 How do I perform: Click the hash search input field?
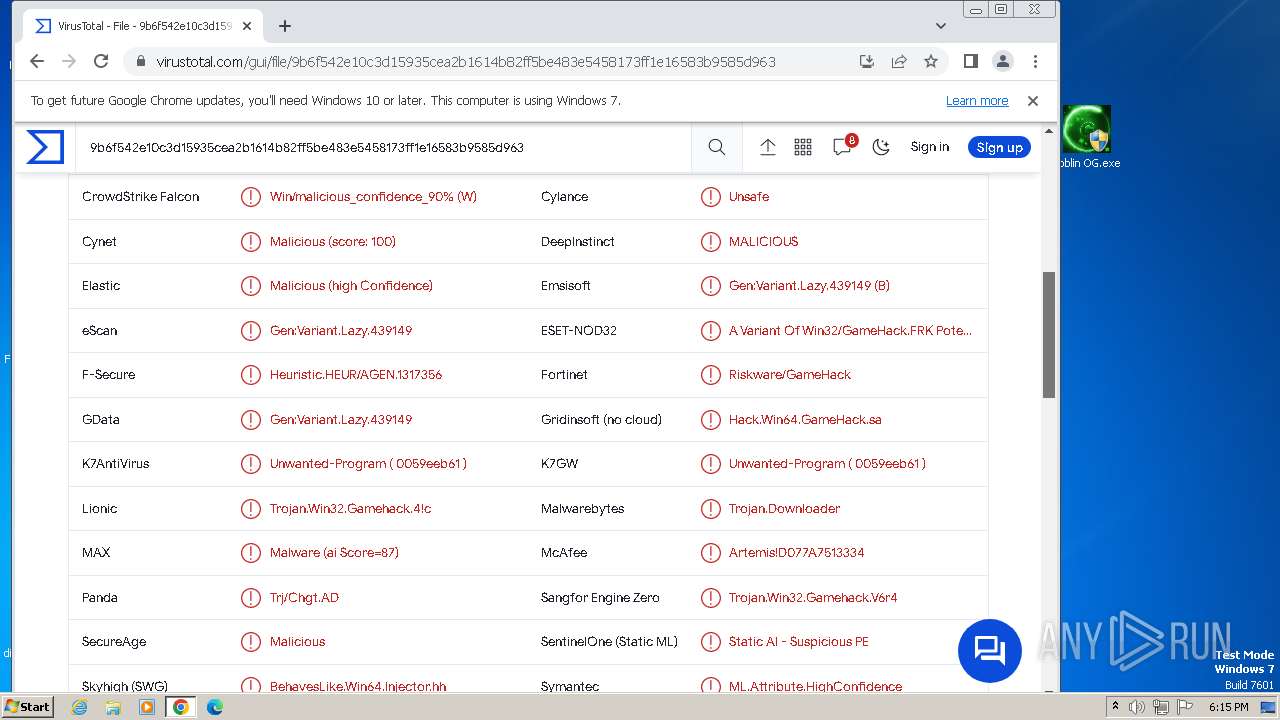click(x=384, y=147)
